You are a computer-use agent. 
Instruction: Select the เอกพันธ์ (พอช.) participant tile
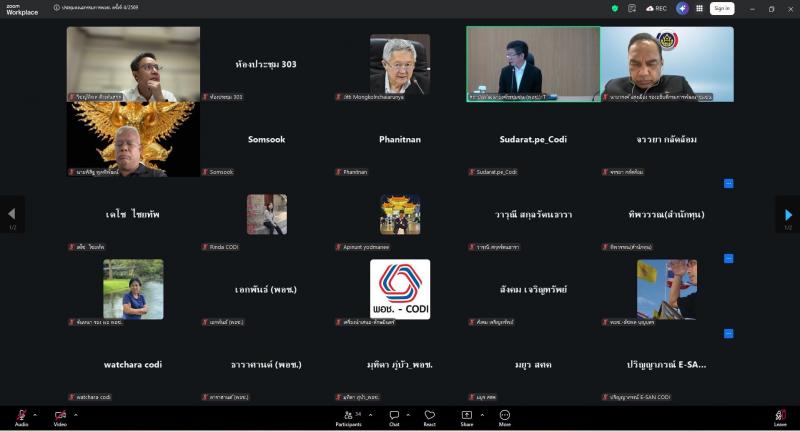266,289
